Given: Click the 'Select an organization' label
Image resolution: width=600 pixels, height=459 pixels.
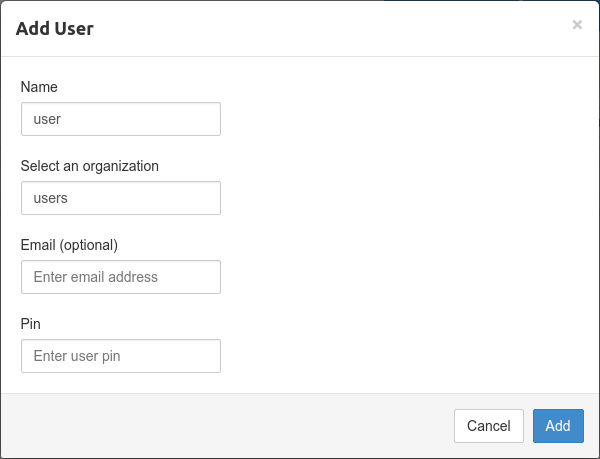Looking at the screenshot, I should point(90,166).
